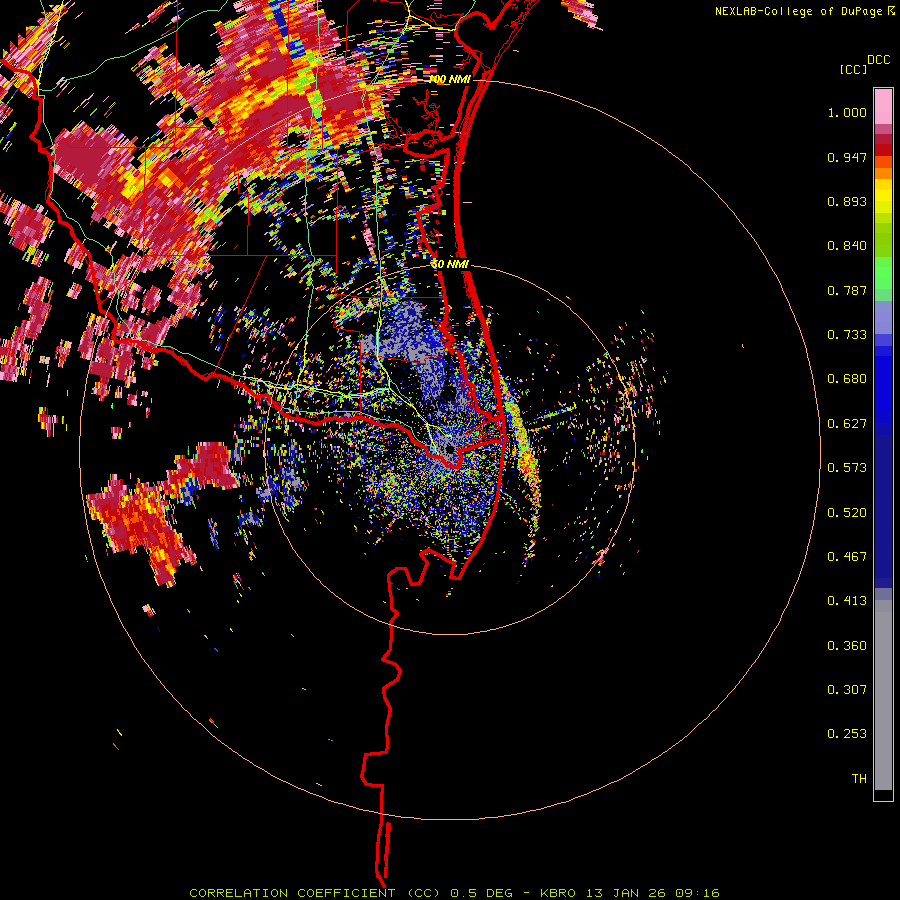Click the pink top segment of color bar
900x900 pixels.
click(883, 106)
